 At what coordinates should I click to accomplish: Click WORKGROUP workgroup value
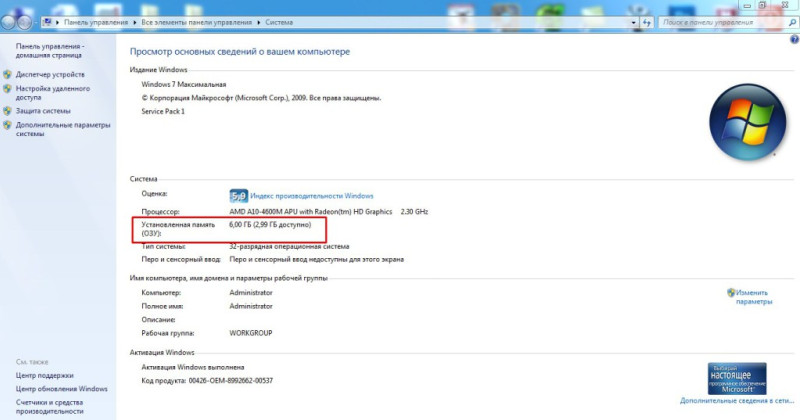pos(251,333)
